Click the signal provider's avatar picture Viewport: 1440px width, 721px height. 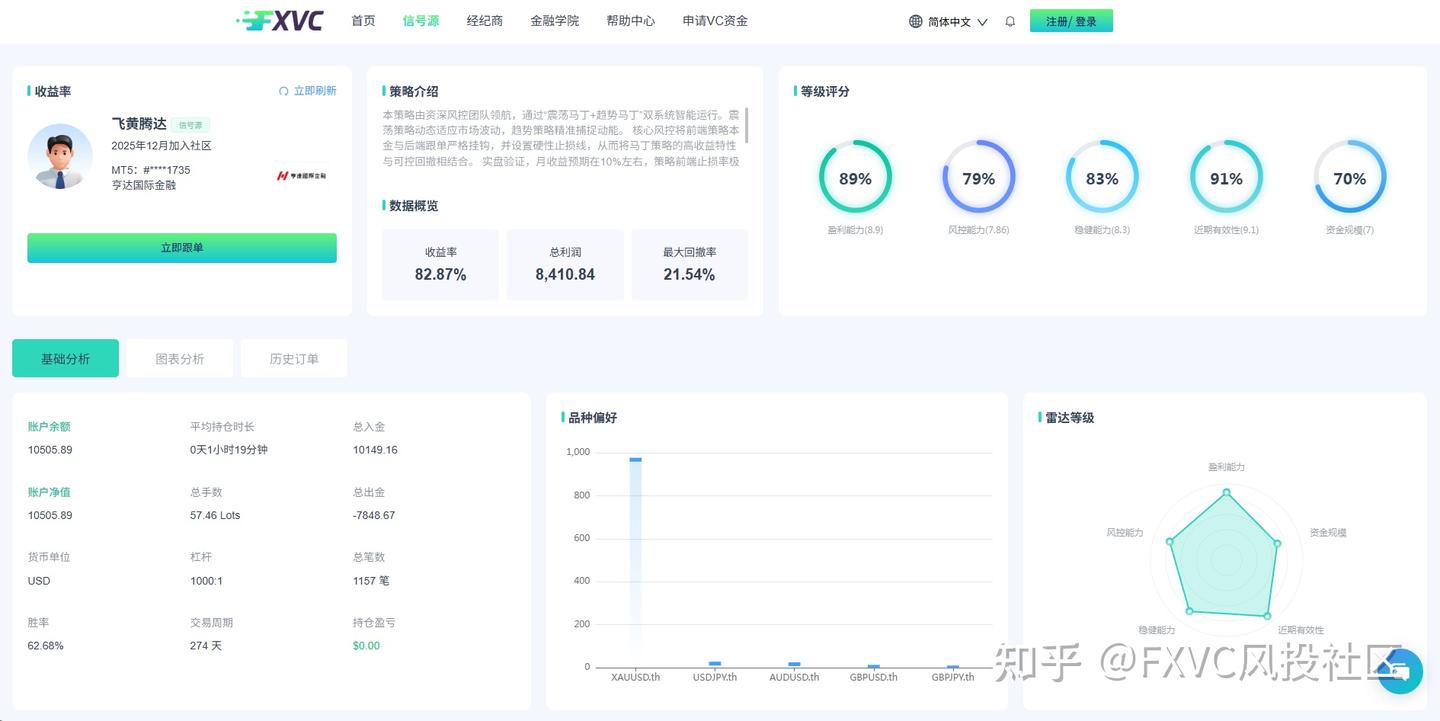point(60,157)
